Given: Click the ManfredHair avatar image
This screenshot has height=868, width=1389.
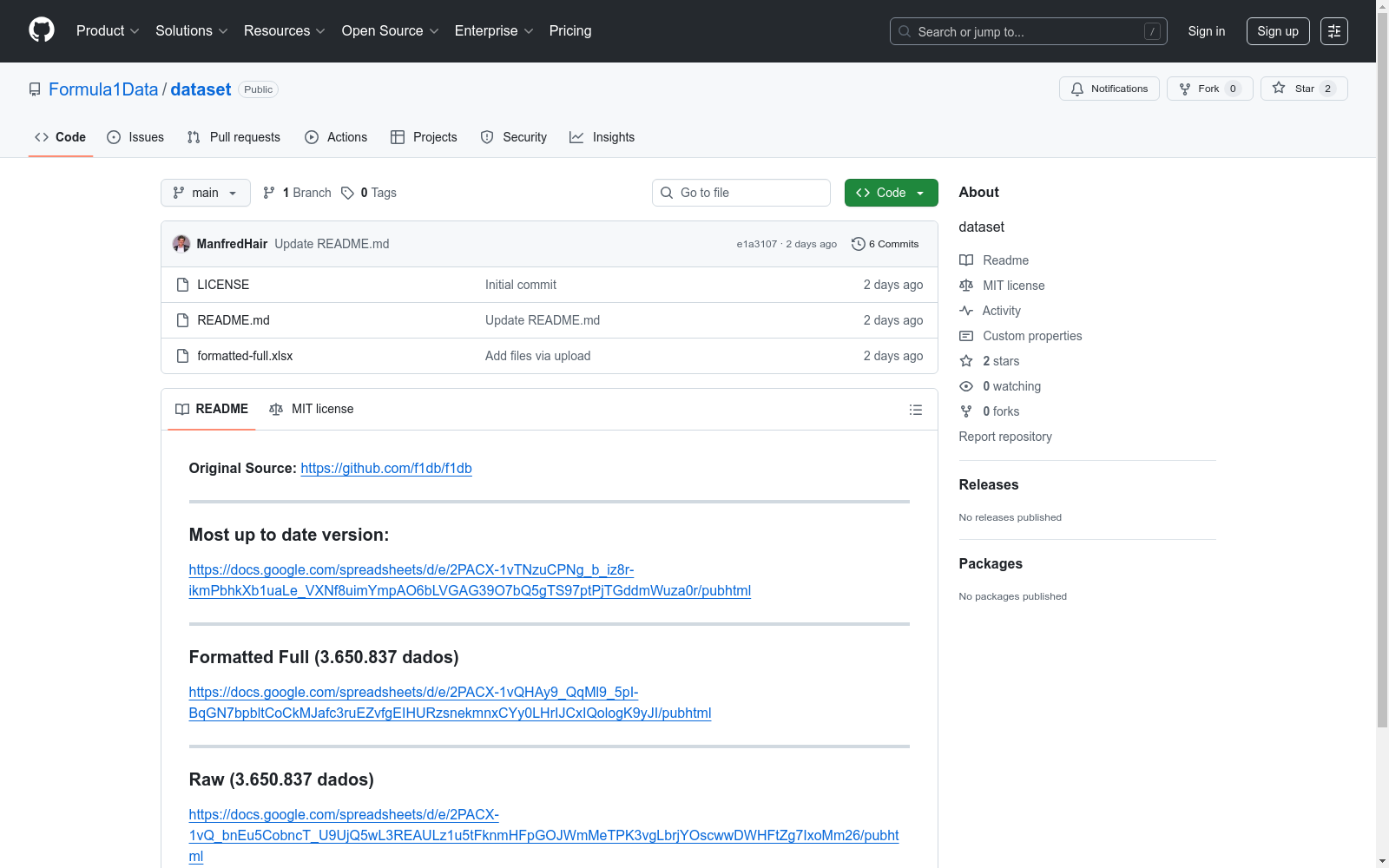Looking at the screenshot, I should 181,244.
